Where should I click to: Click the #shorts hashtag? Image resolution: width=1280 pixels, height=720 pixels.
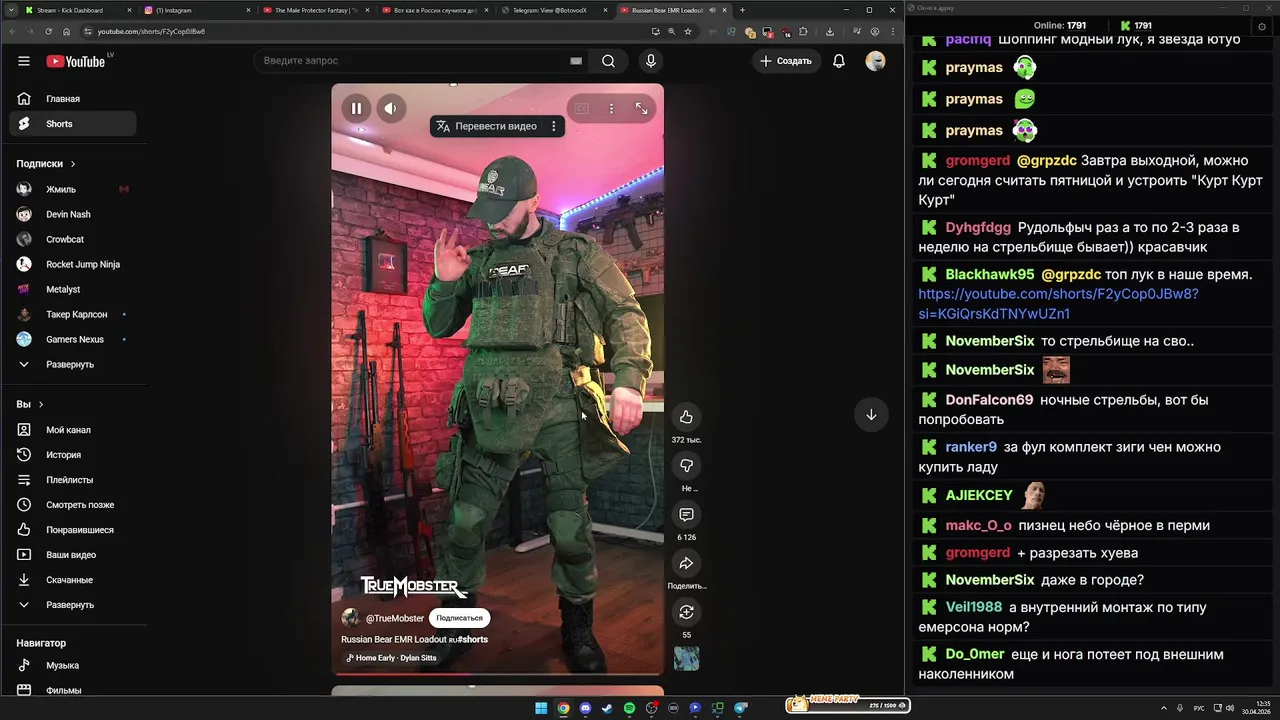(x=473, y=639)
